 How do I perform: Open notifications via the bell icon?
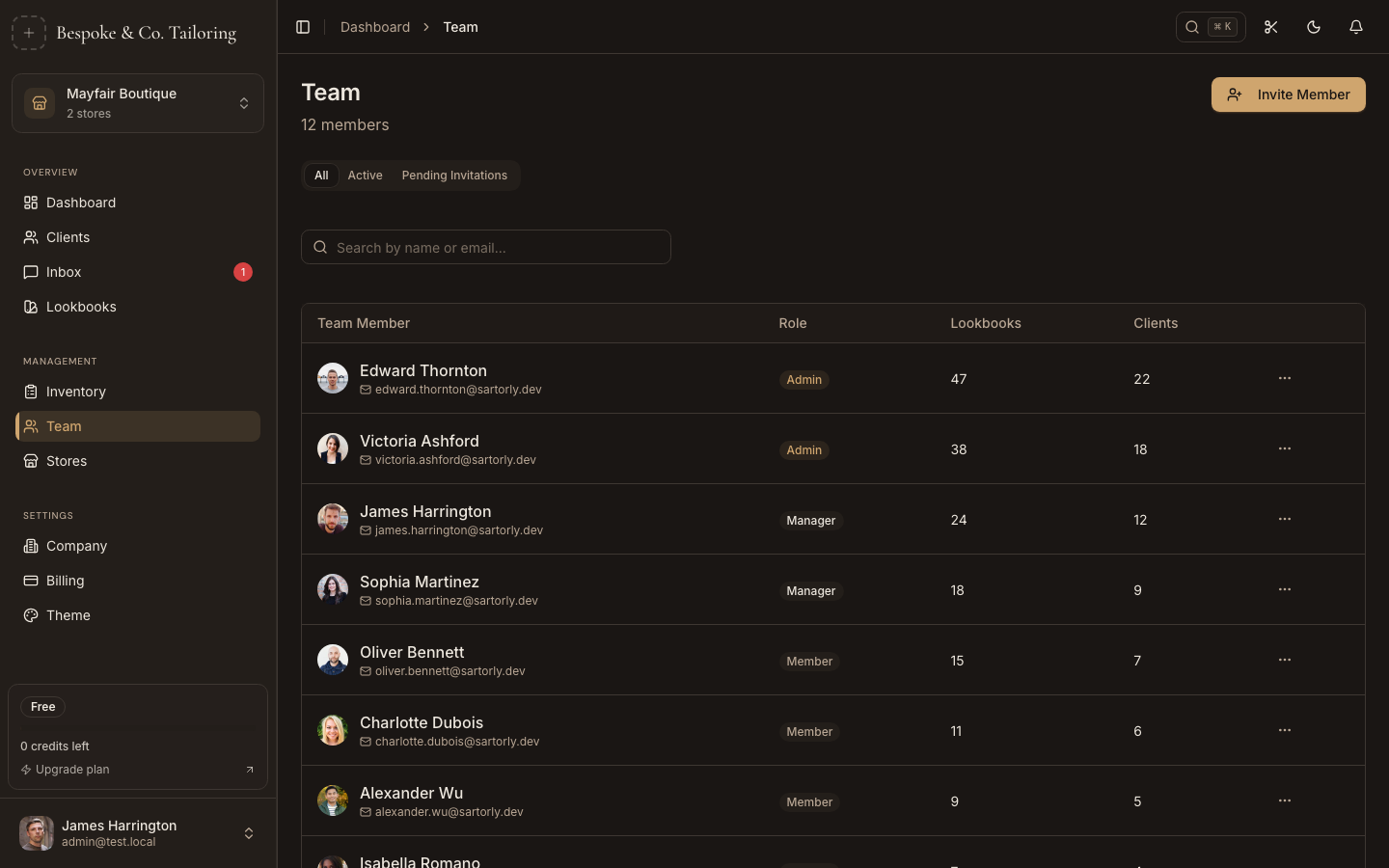(1356, 27)
